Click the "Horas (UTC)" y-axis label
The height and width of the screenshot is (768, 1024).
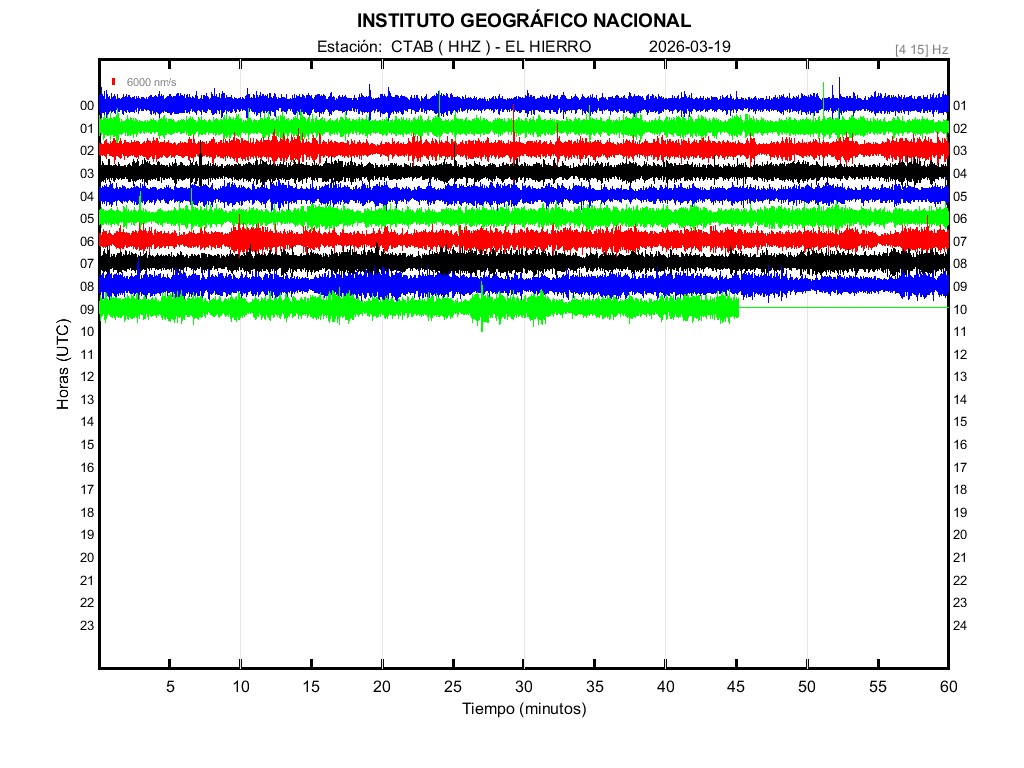click(x=63, y=365)
